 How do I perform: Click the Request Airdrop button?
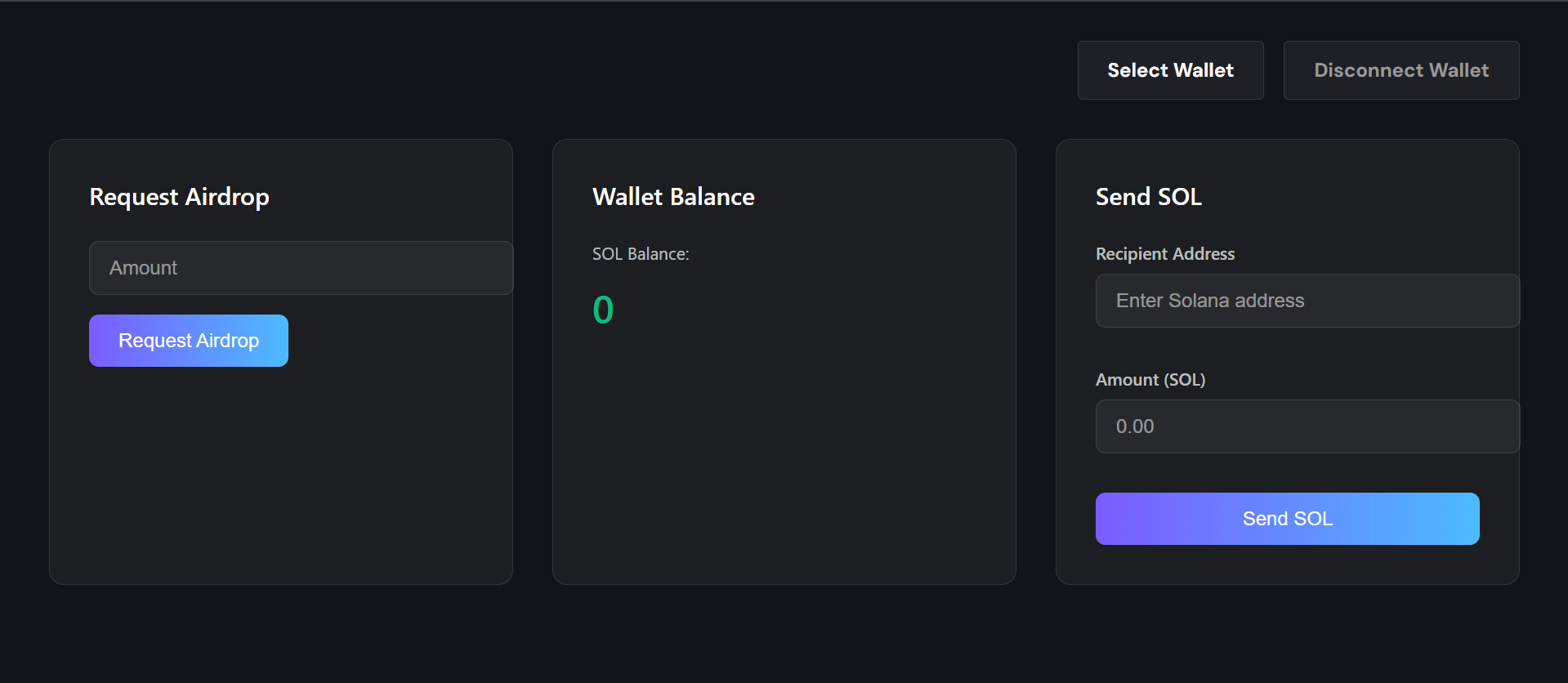click(x=188, y=340)
